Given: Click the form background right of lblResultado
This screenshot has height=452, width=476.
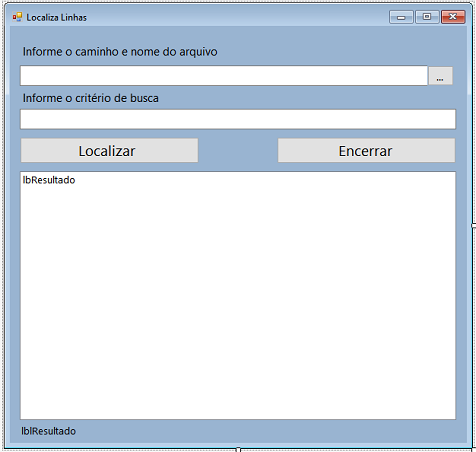Looking at the screenshot, I should (267, 431).
